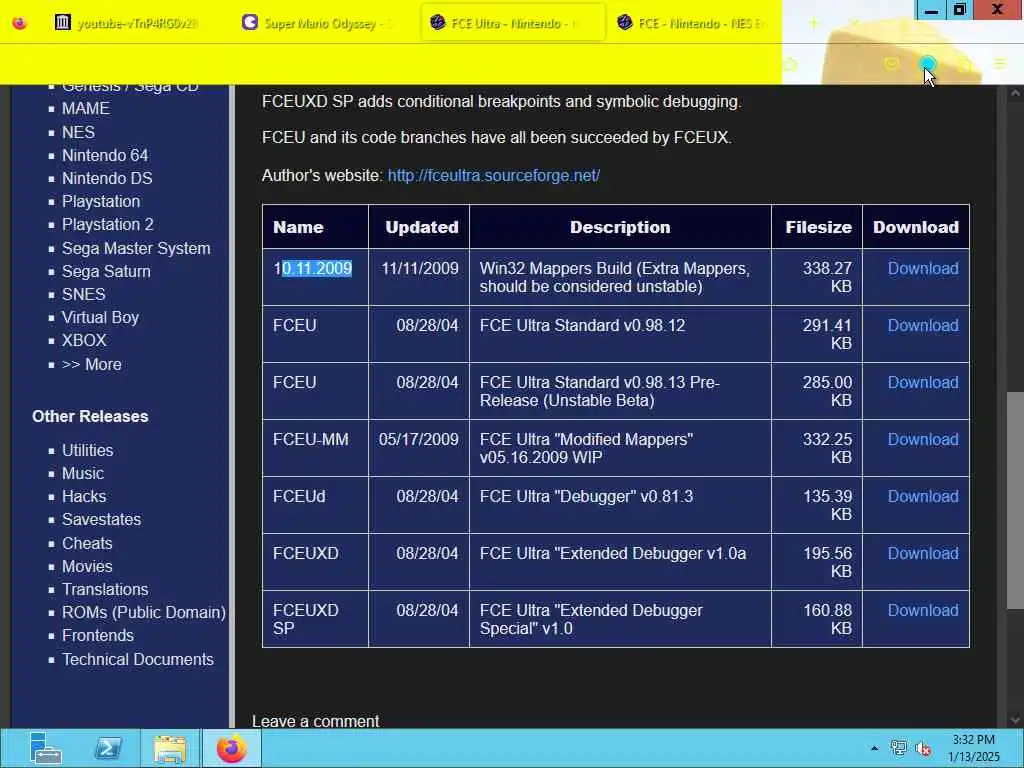Open the Firefox hamburger application menu

(x=1000, y=64)
